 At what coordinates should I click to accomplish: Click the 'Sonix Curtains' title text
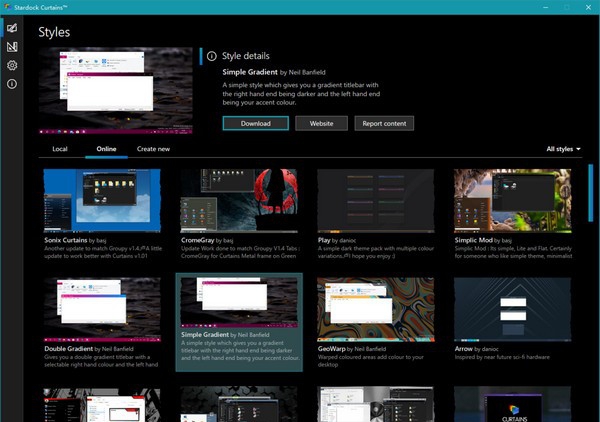tap(66, 240)
